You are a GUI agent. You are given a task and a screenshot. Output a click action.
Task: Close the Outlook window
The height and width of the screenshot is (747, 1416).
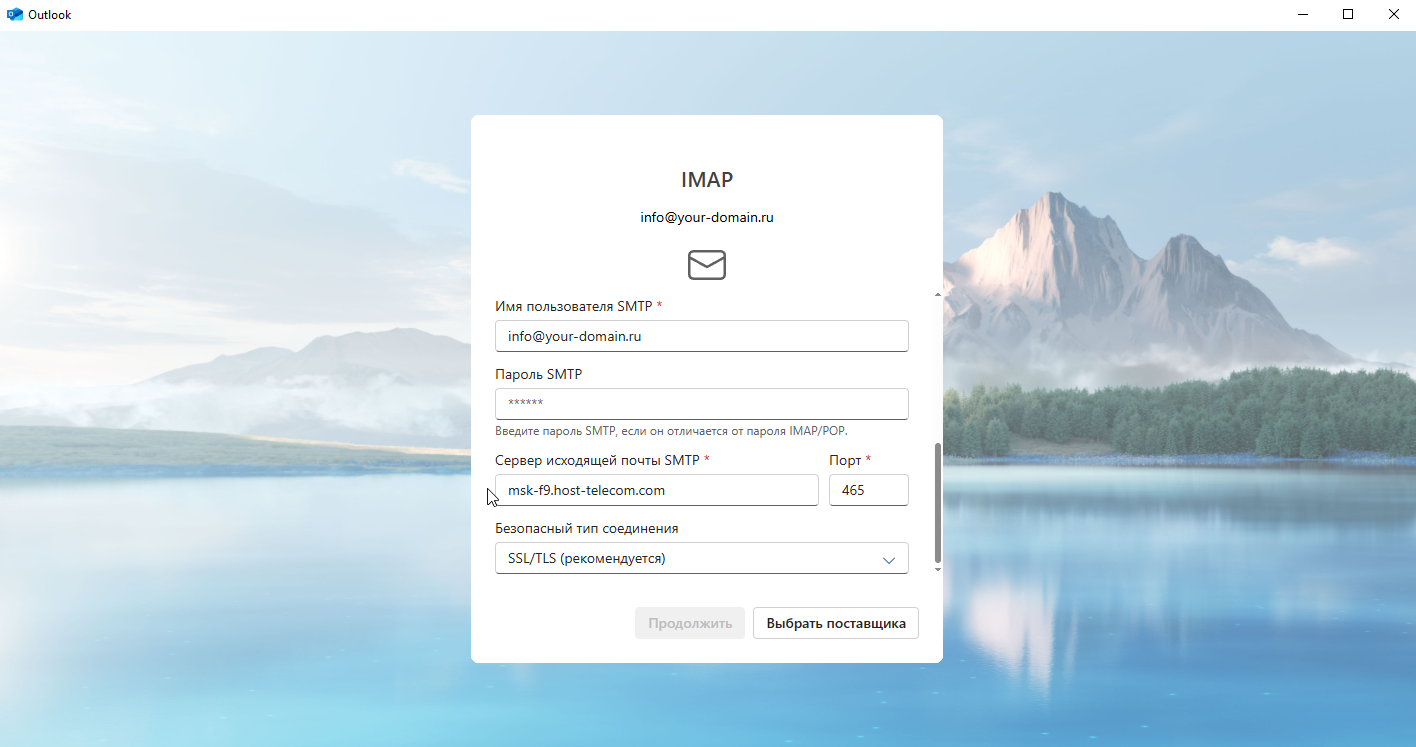click(1393, 15)
